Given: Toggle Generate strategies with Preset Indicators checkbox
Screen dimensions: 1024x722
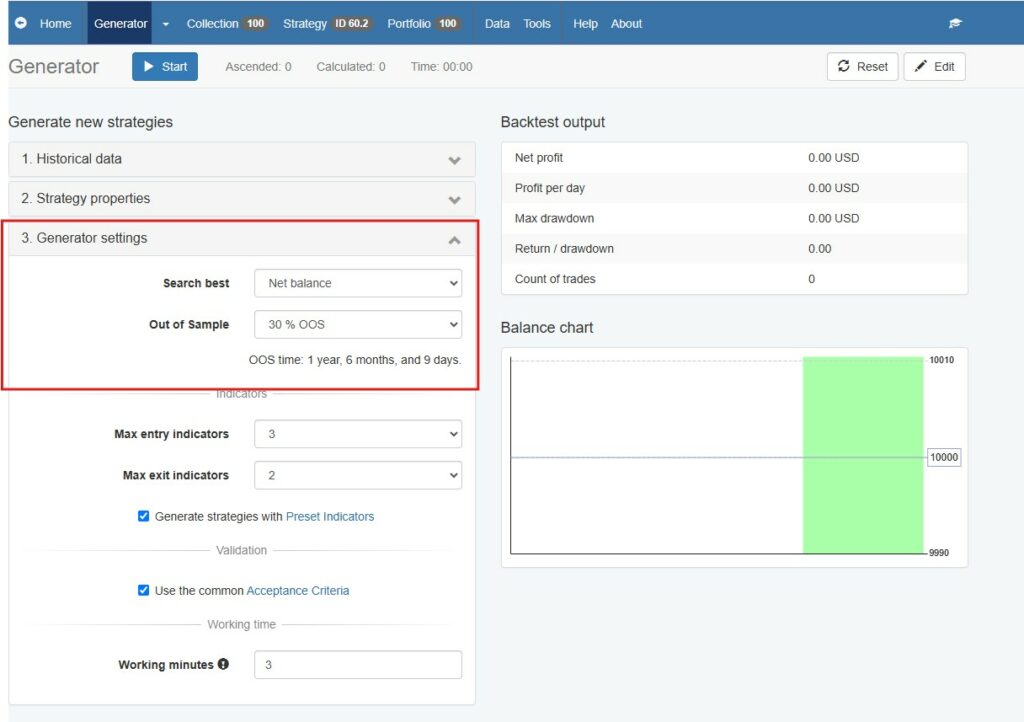Looking at the screenshot, I should tap(144, 516).
